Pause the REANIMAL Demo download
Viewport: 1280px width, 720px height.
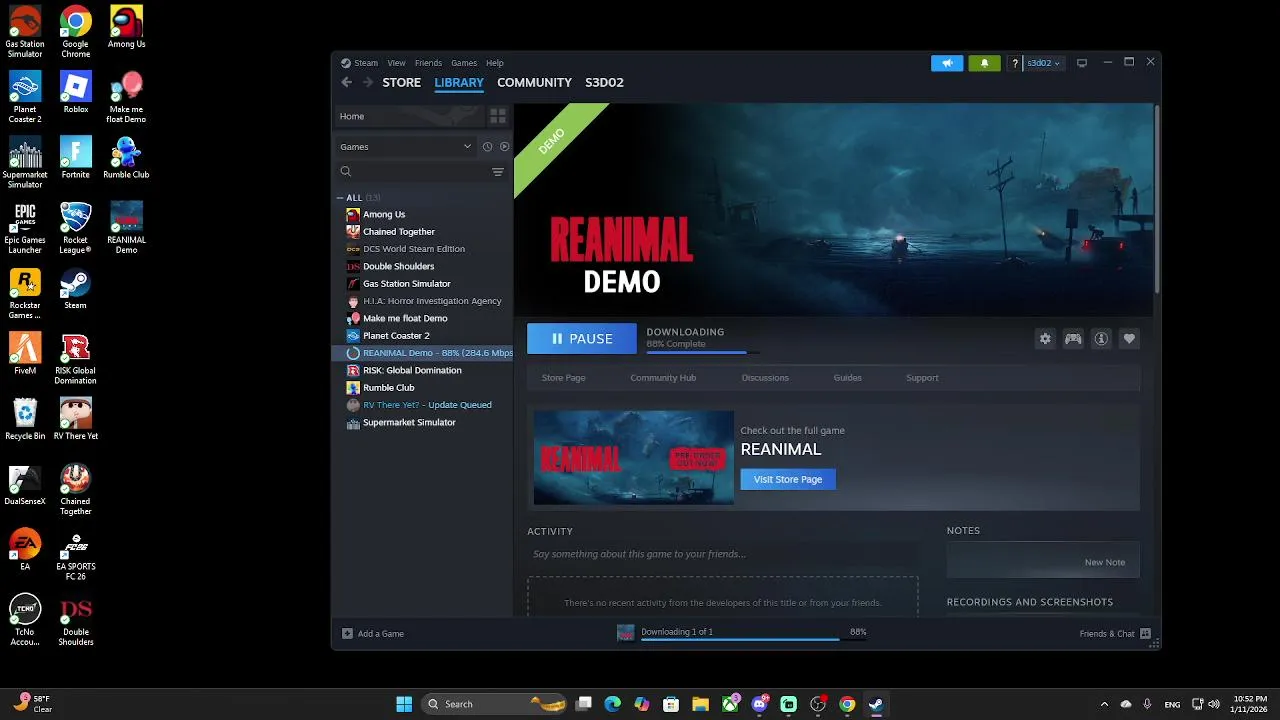click(582, 339)
